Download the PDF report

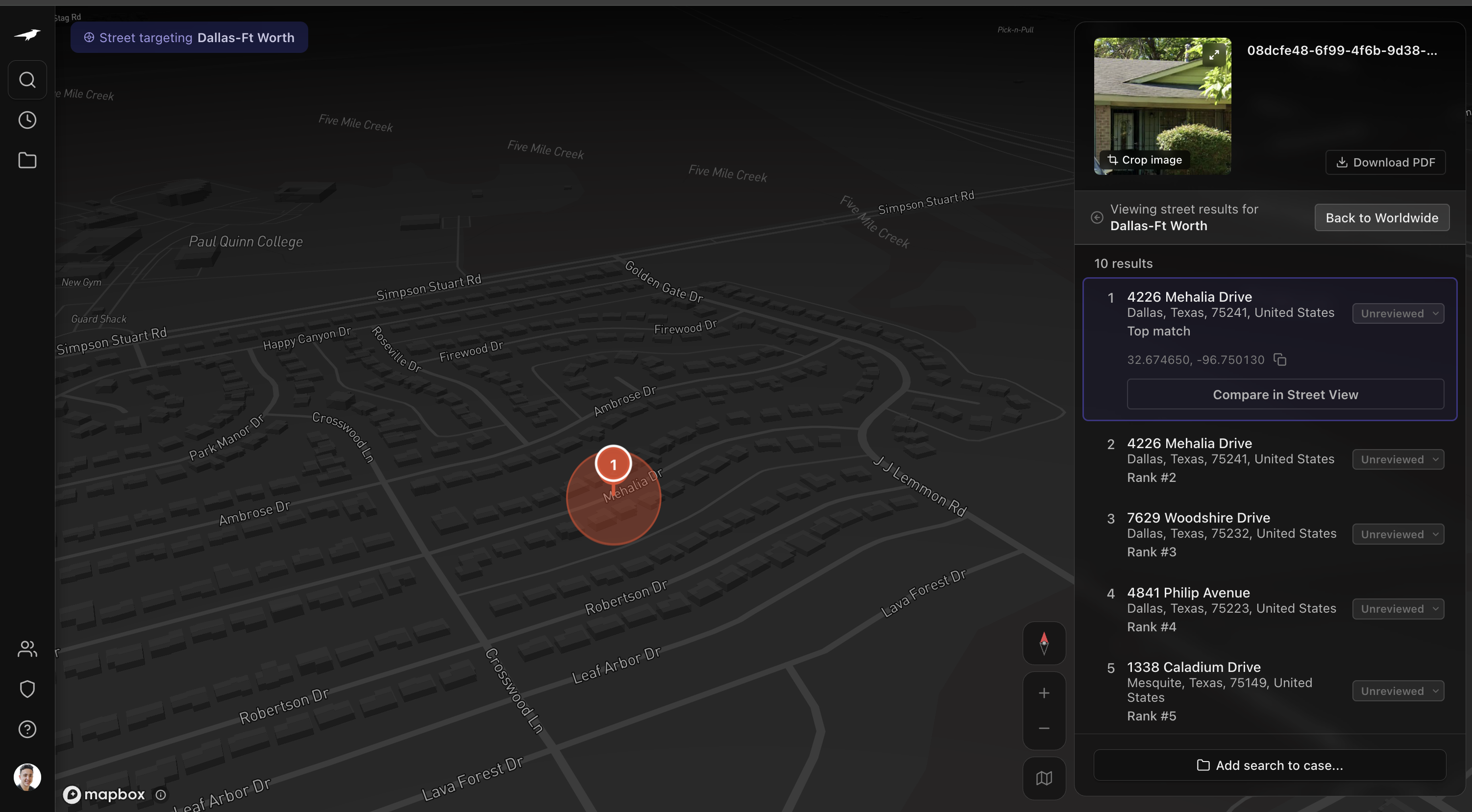[x=1385, y=162]
